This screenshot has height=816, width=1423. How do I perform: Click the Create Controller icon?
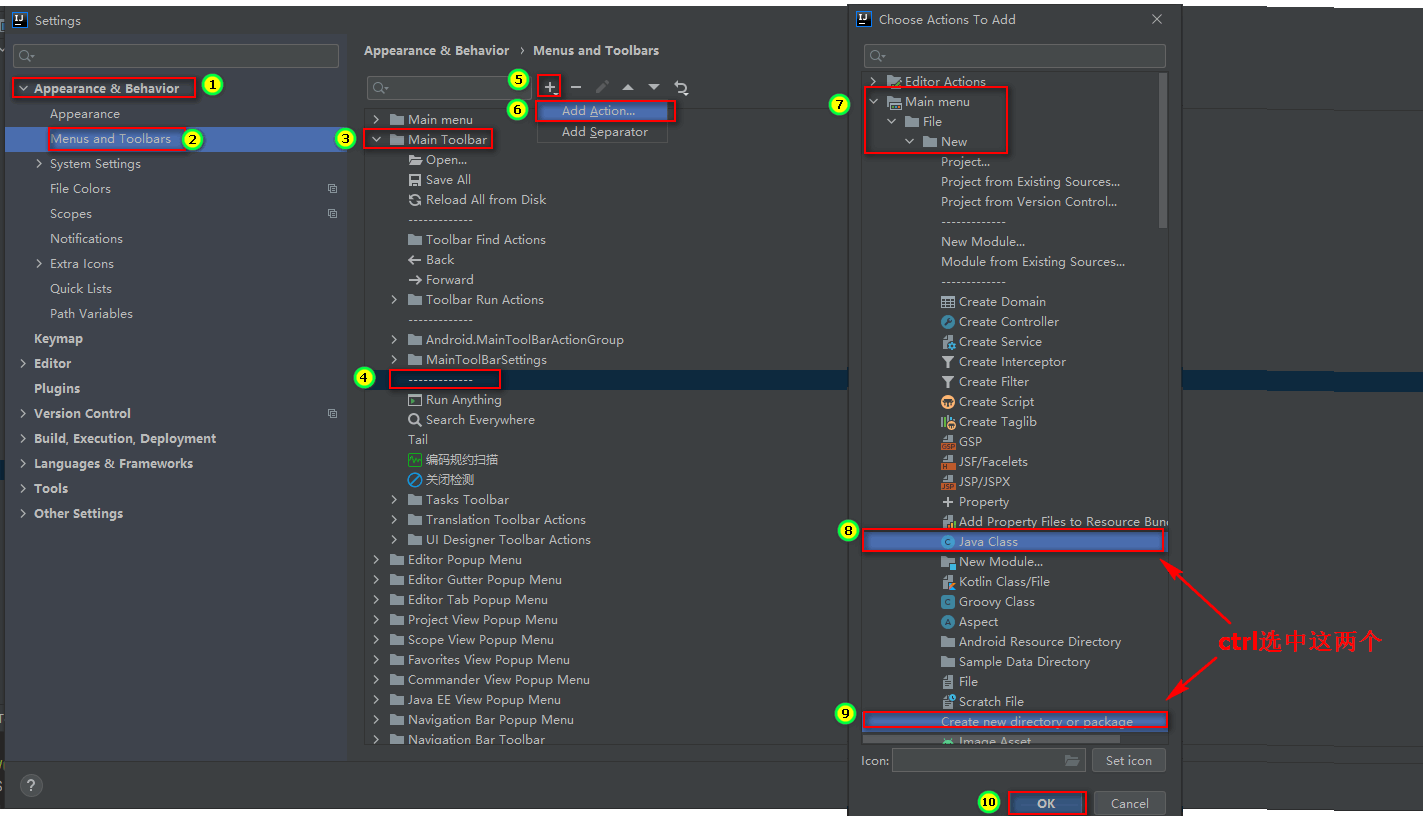[948, 321]
